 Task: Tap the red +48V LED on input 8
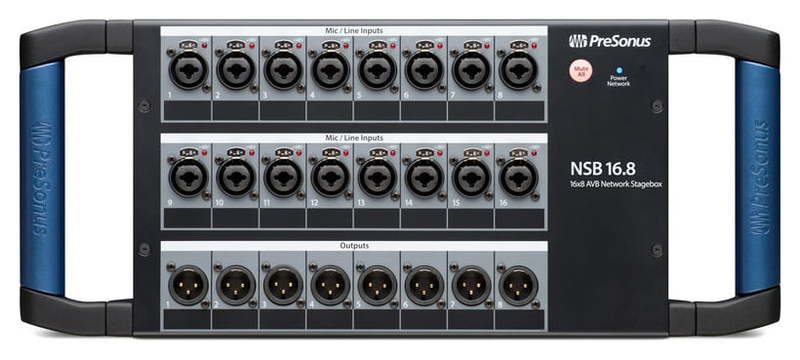pos(534,45)
